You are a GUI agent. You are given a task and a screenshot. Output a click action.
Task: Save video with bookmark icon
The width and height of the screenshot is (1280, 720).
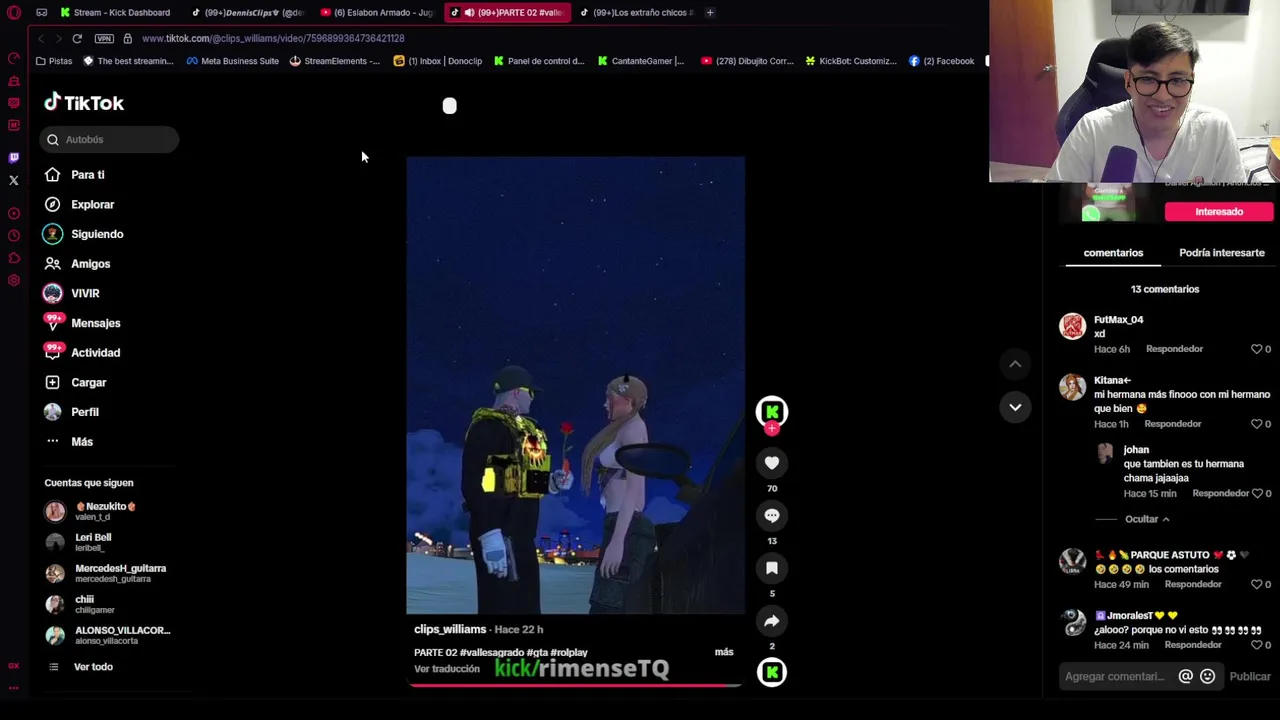click(772, 568)
